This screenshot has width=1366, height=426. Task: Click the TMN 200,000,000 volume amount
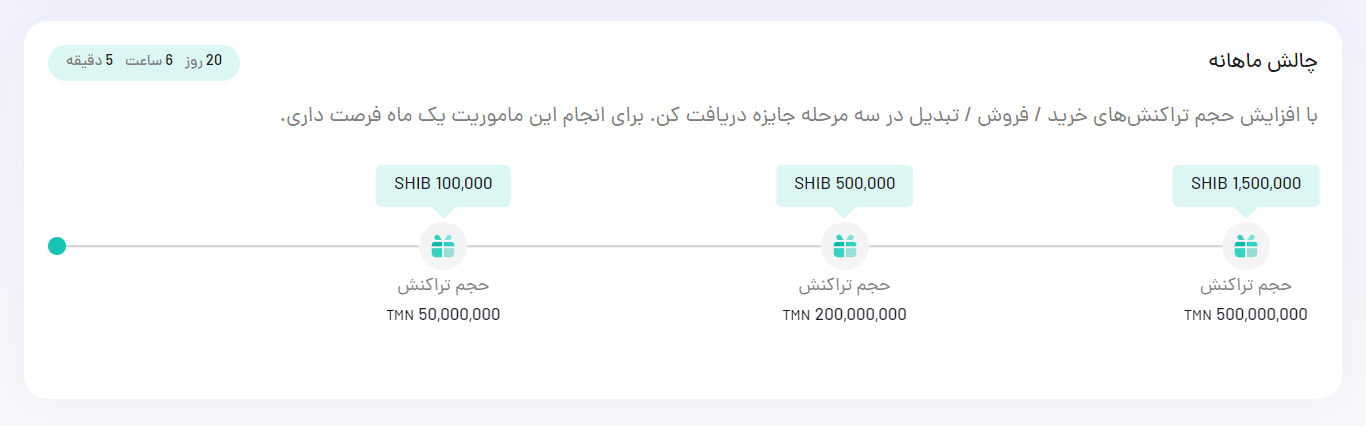coord(845,315)
